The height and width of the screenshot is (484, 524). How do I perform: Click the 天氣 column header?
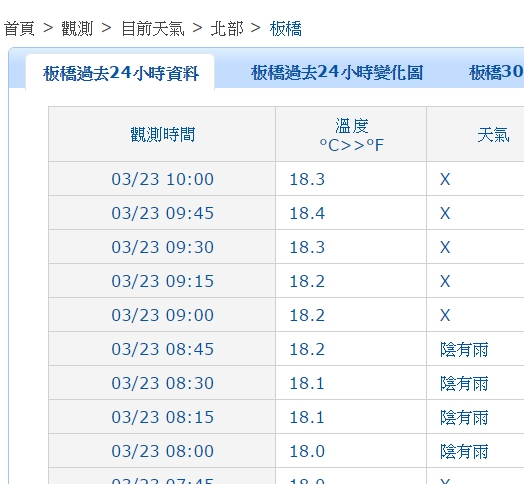pyautogui.click(x=493, y=135)
